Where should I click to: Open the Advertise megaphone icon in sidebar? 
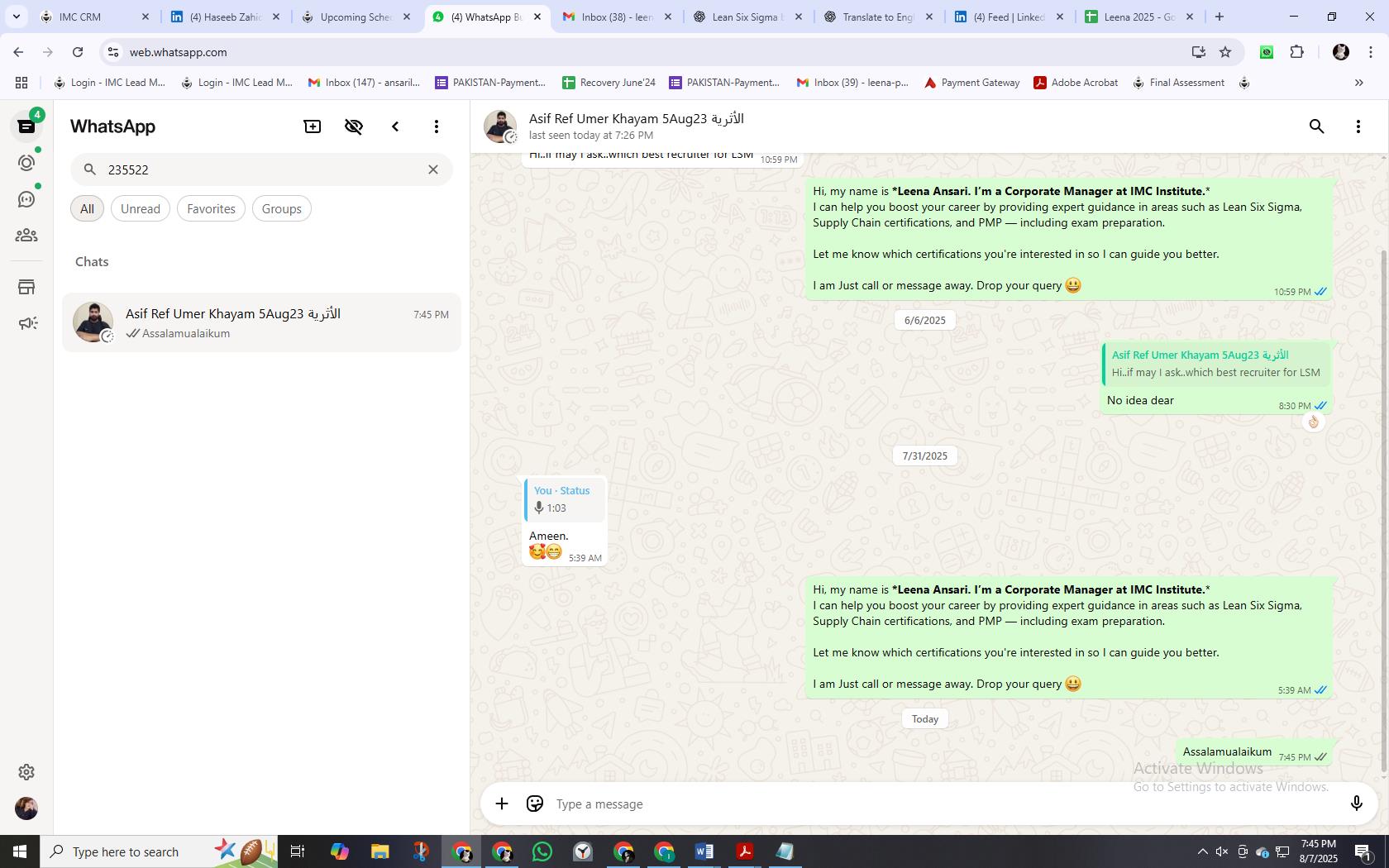point(26,323)
